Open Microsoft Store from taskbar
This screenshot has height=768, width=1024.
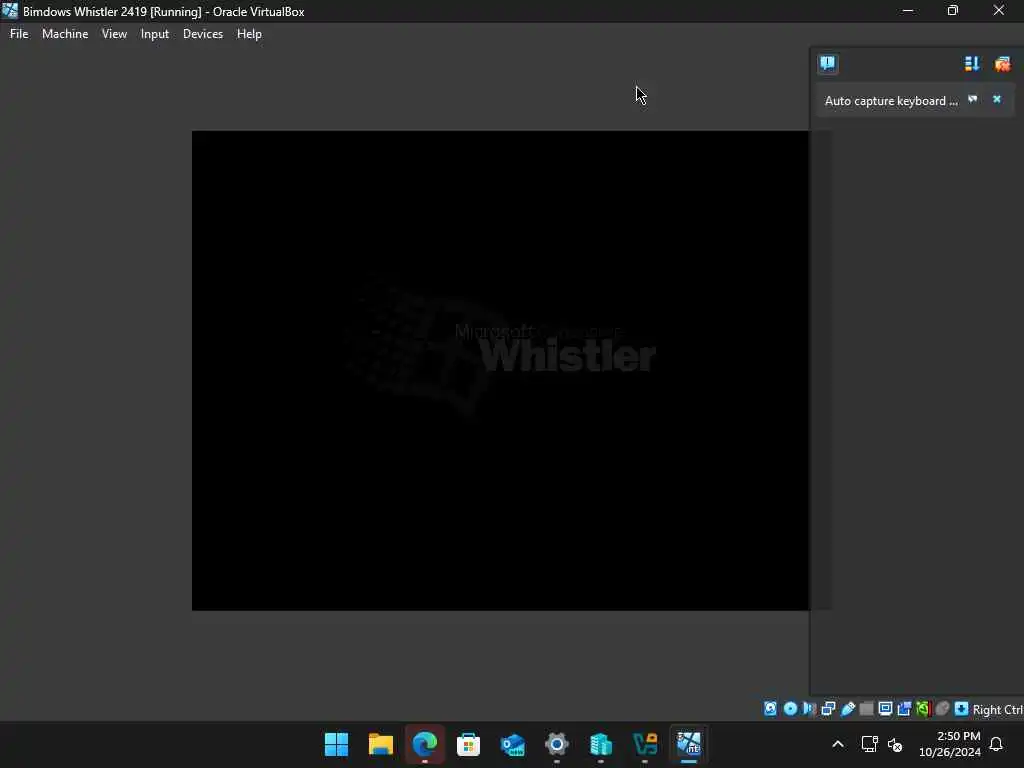(468, 744)
